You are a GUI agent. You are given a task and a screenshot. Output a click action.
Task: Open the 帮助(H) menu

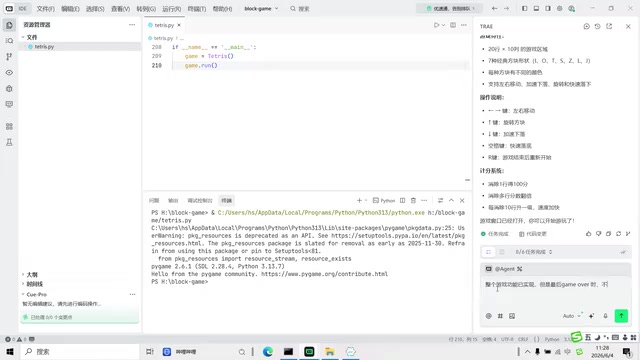[222, 9]
